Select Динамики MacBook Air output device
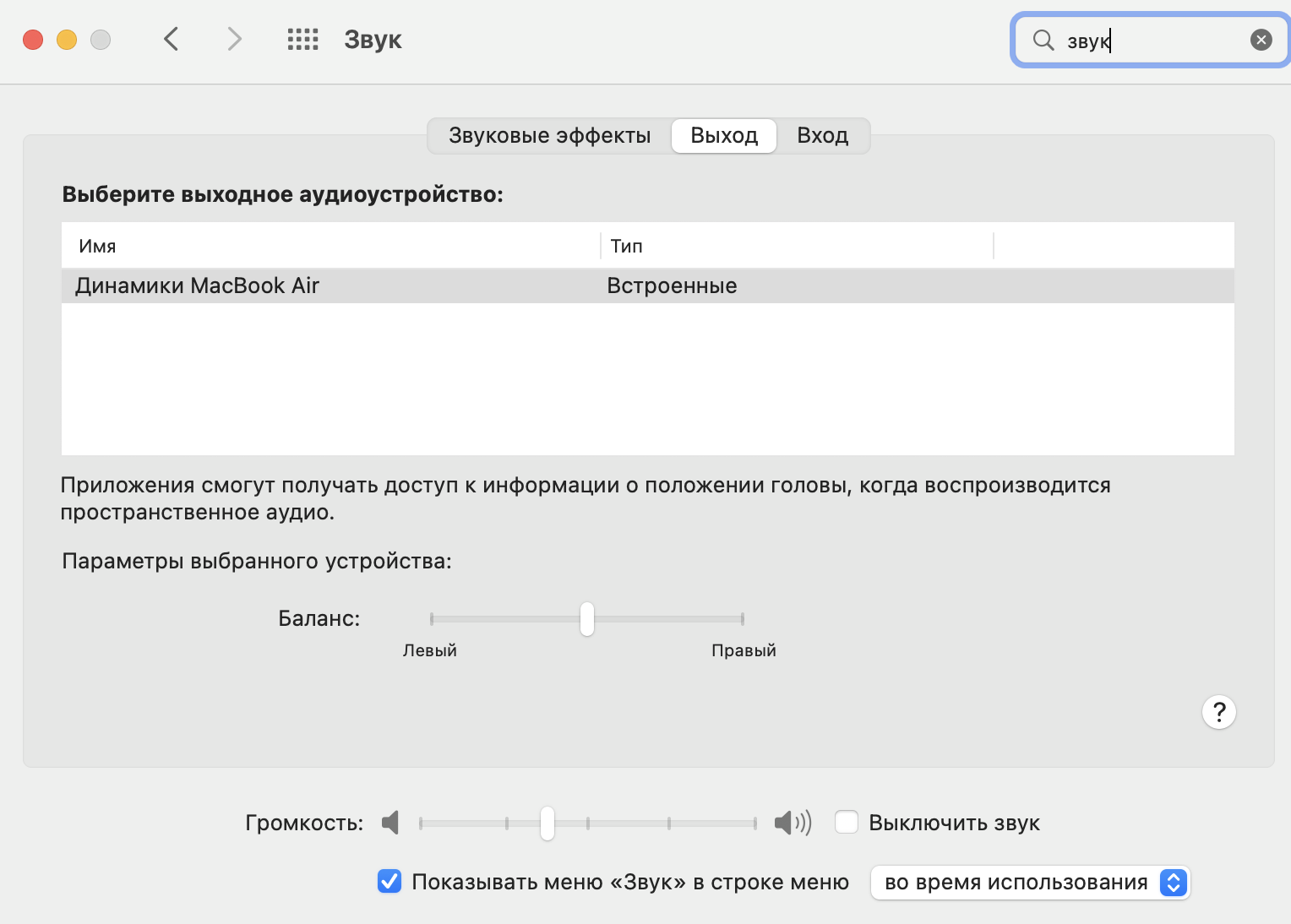Viewport: 1291px width, 924px height. 648,285
